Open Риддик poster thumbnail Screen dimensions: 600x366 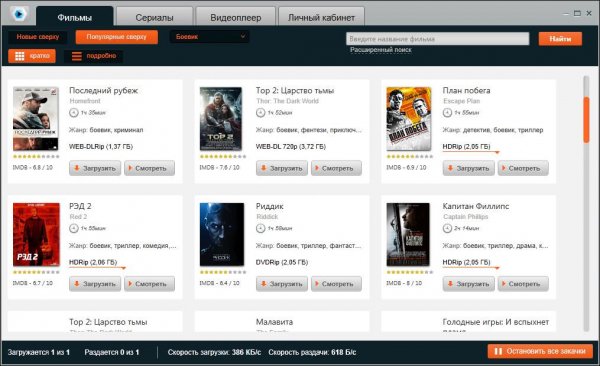[x=222, y=234]
